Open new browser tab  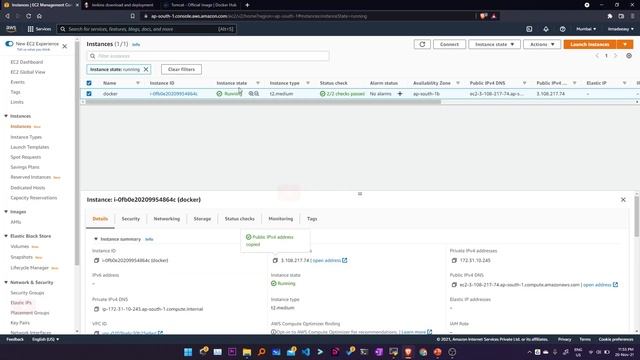[247, 5]
